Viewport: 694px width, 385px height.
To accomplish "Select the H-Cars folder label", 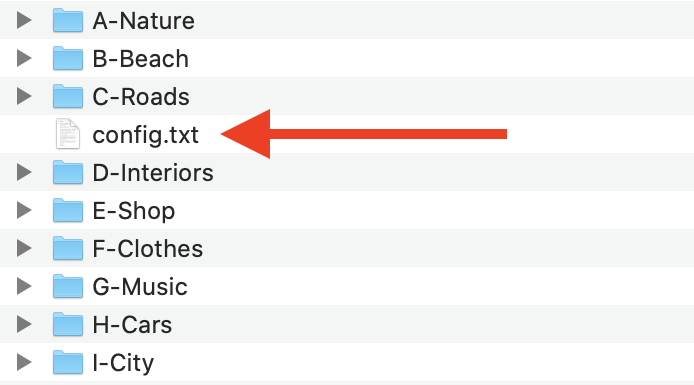I will [132, 325].
